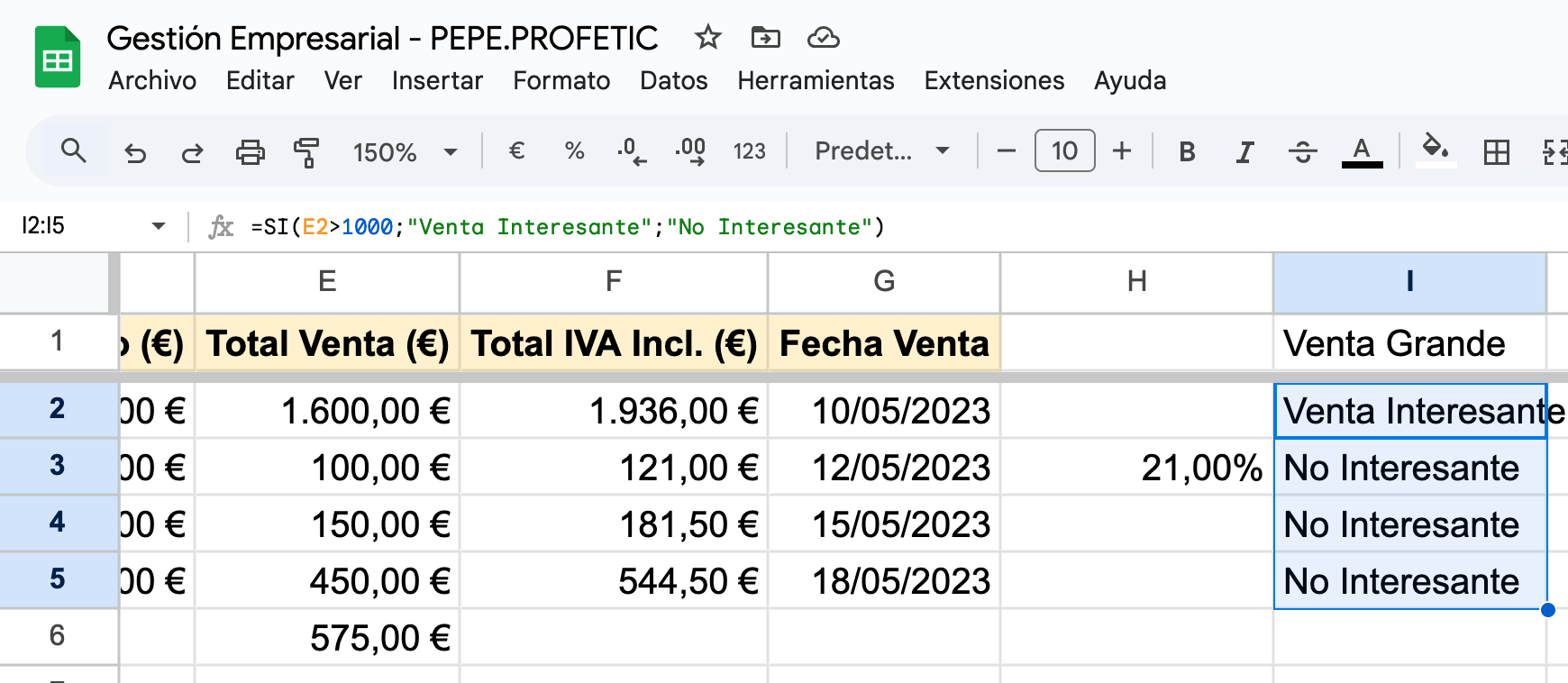
Task: Increase font size with plus button
Action: [x=1121, y=151]
